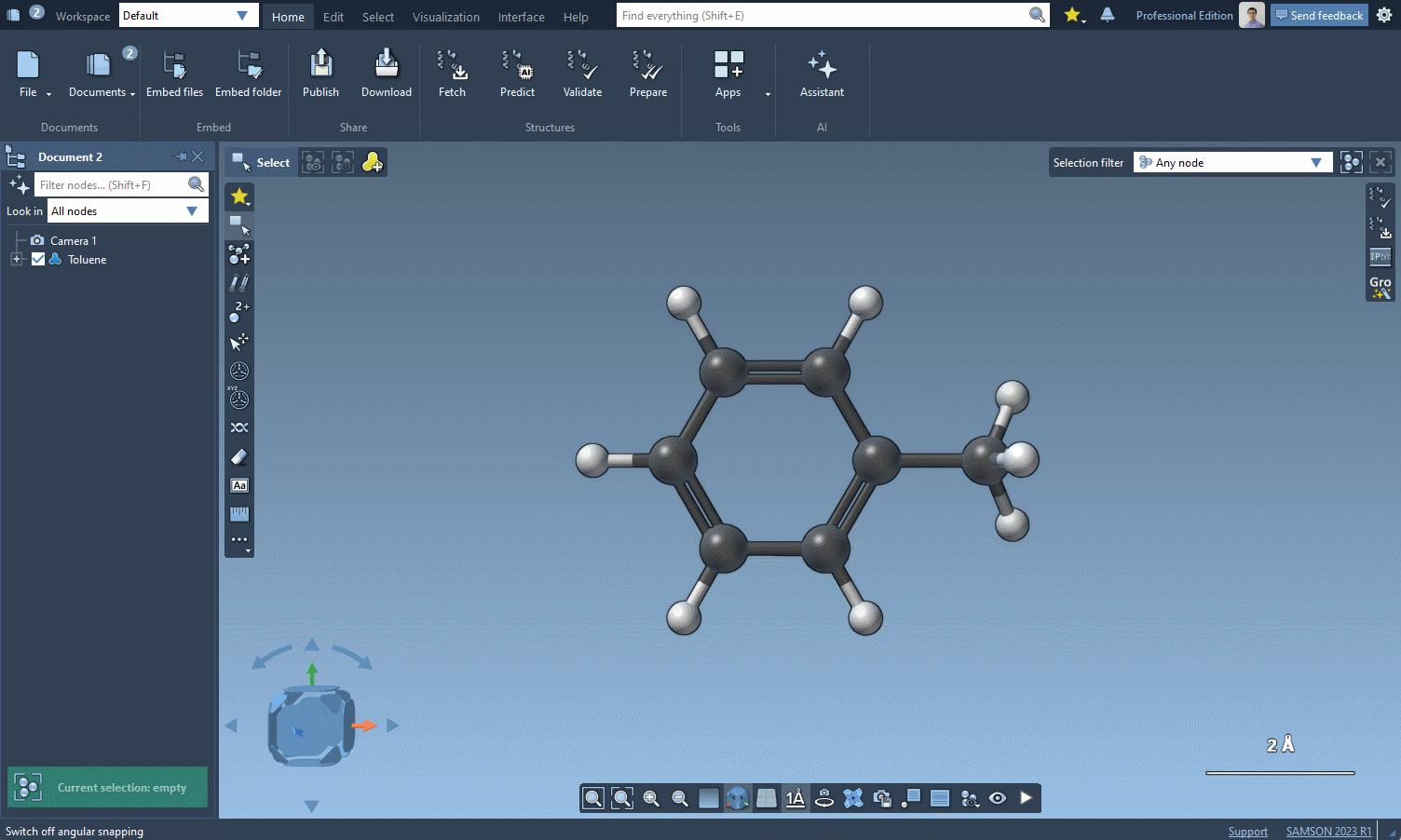Open the Visualization menu tab

coord(445,17)
